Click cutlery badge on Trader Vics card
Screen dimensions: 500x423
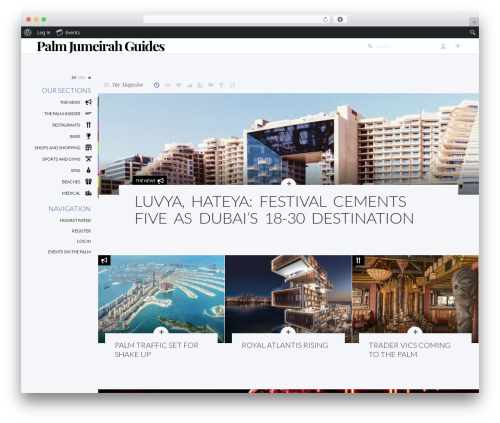(x=358, y=260)
